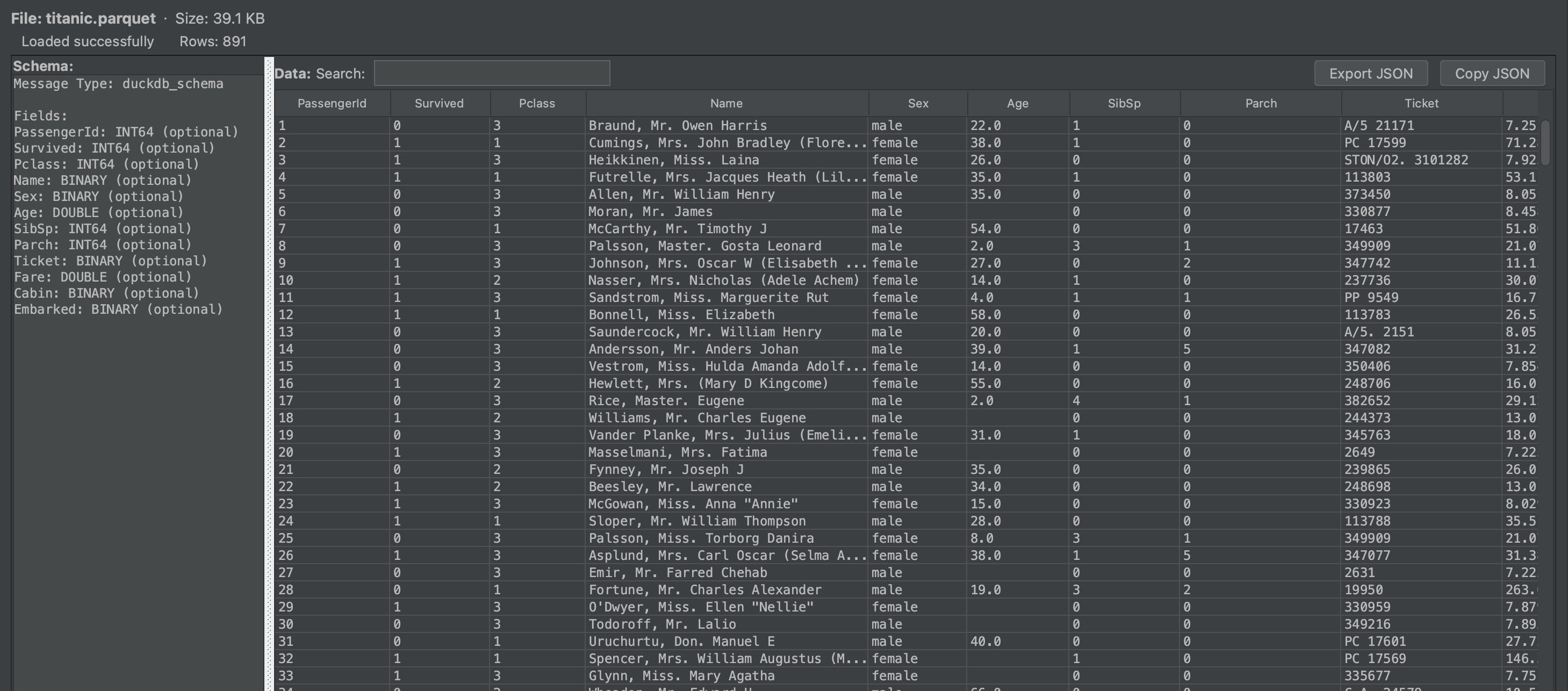Sort by the Sex column header
This screenshot has width=1568, height=691.
(x=917, y=103)
